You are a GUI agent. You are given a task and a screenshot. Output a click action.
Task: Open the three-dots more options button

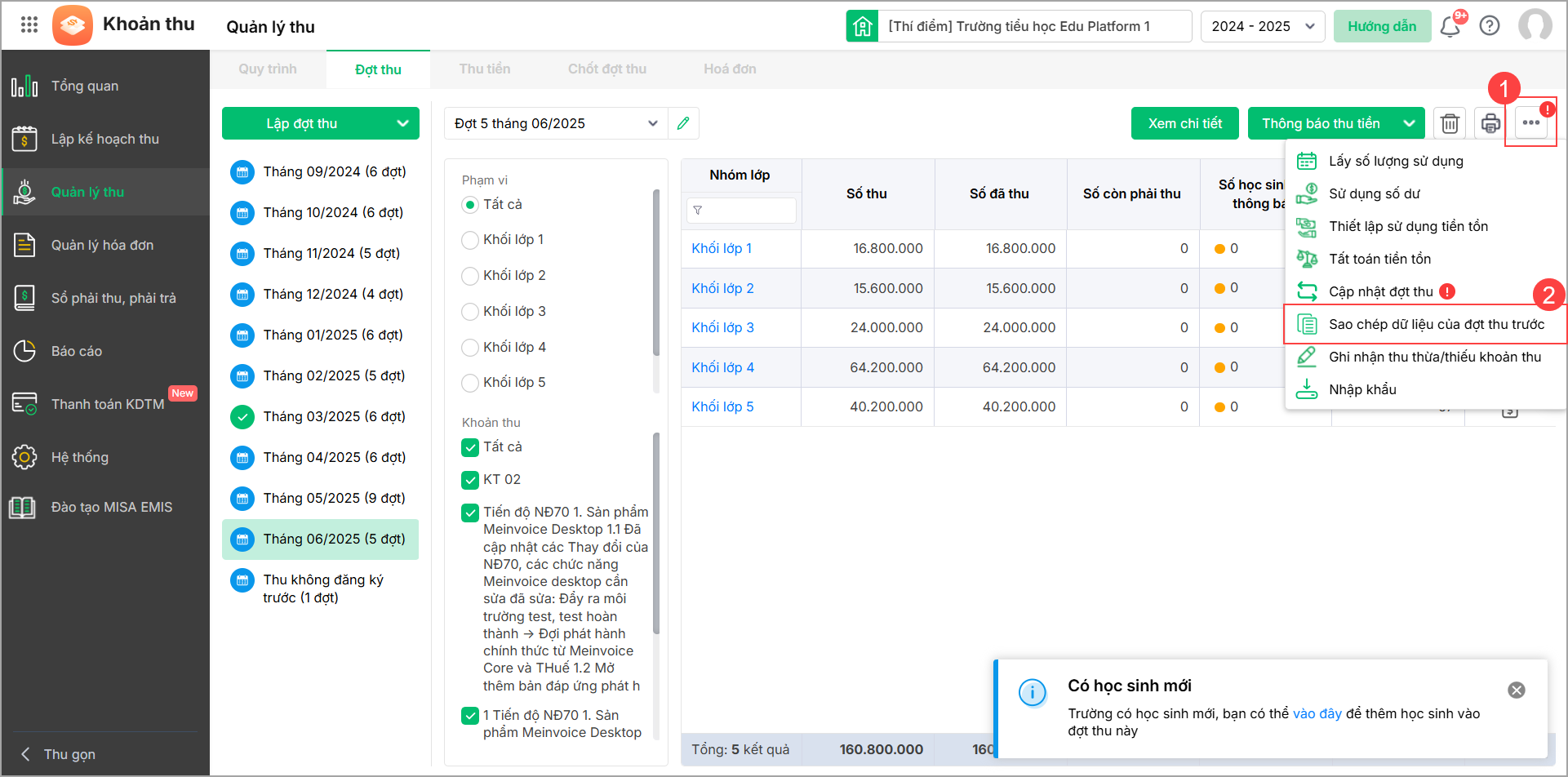point(1531,123)
